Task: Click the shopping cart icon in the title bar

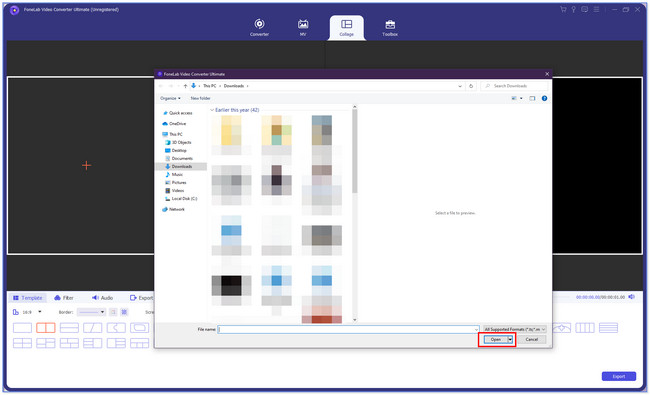Action: [x=563, y=9]
